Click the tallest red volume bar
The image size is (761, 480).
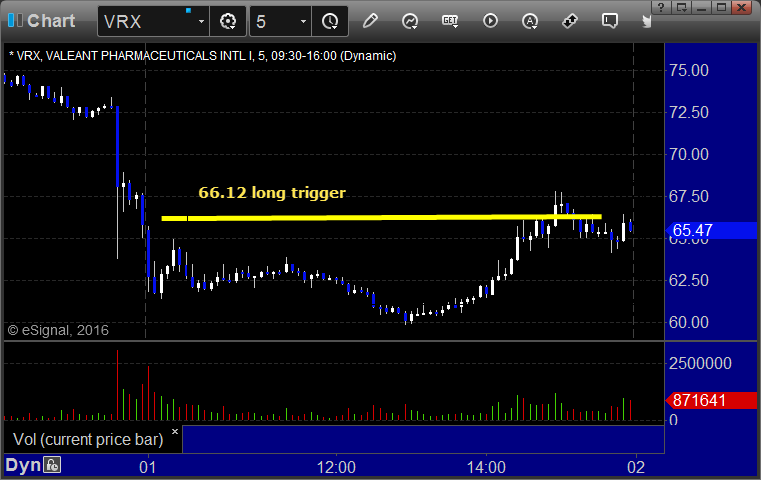117,385
